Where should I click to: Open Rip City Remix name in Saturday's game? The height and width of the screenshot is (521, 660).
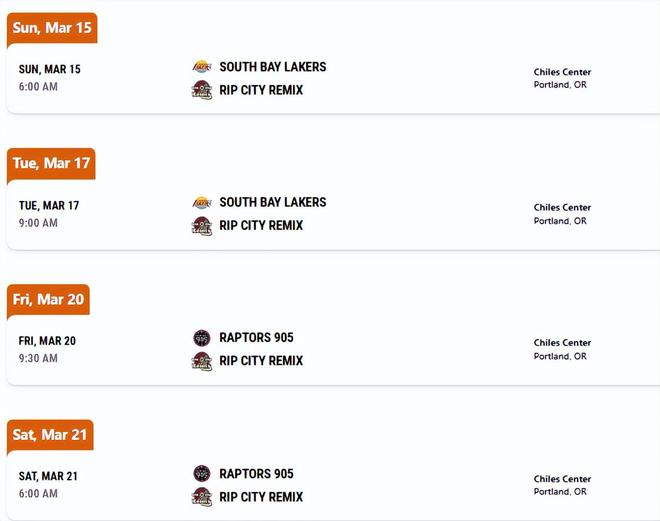tap(261, 497)
